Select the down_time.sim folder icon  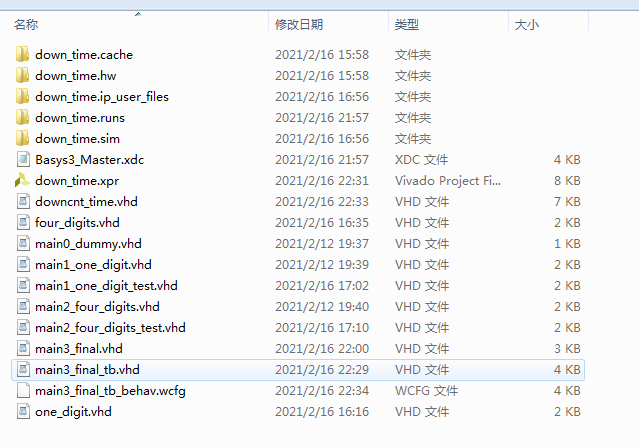pos(22,139)
